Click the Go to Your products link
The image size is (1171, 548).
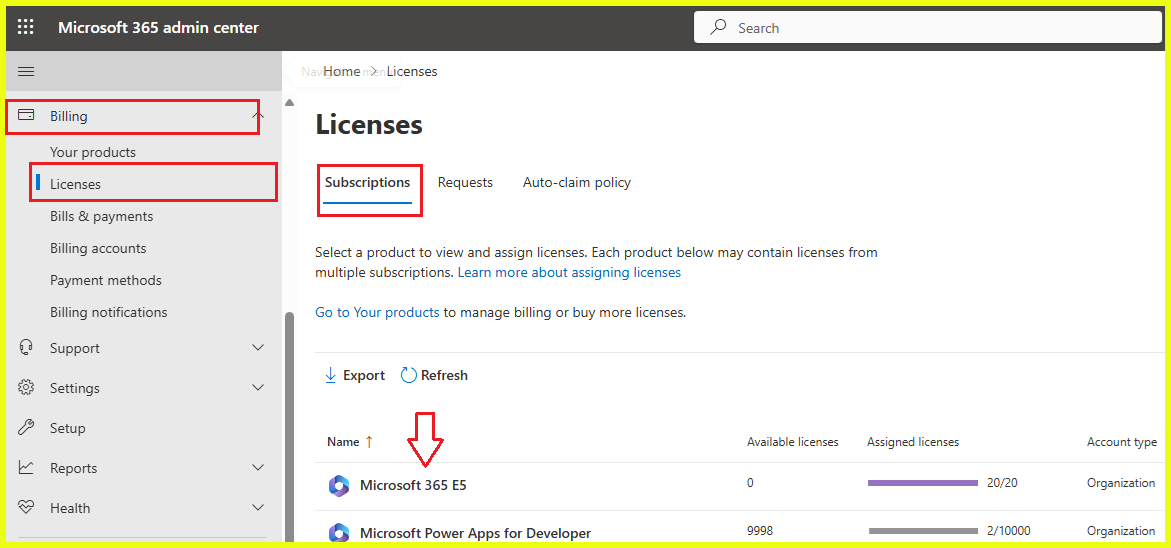pyautogui.click(x=377, y=313)
